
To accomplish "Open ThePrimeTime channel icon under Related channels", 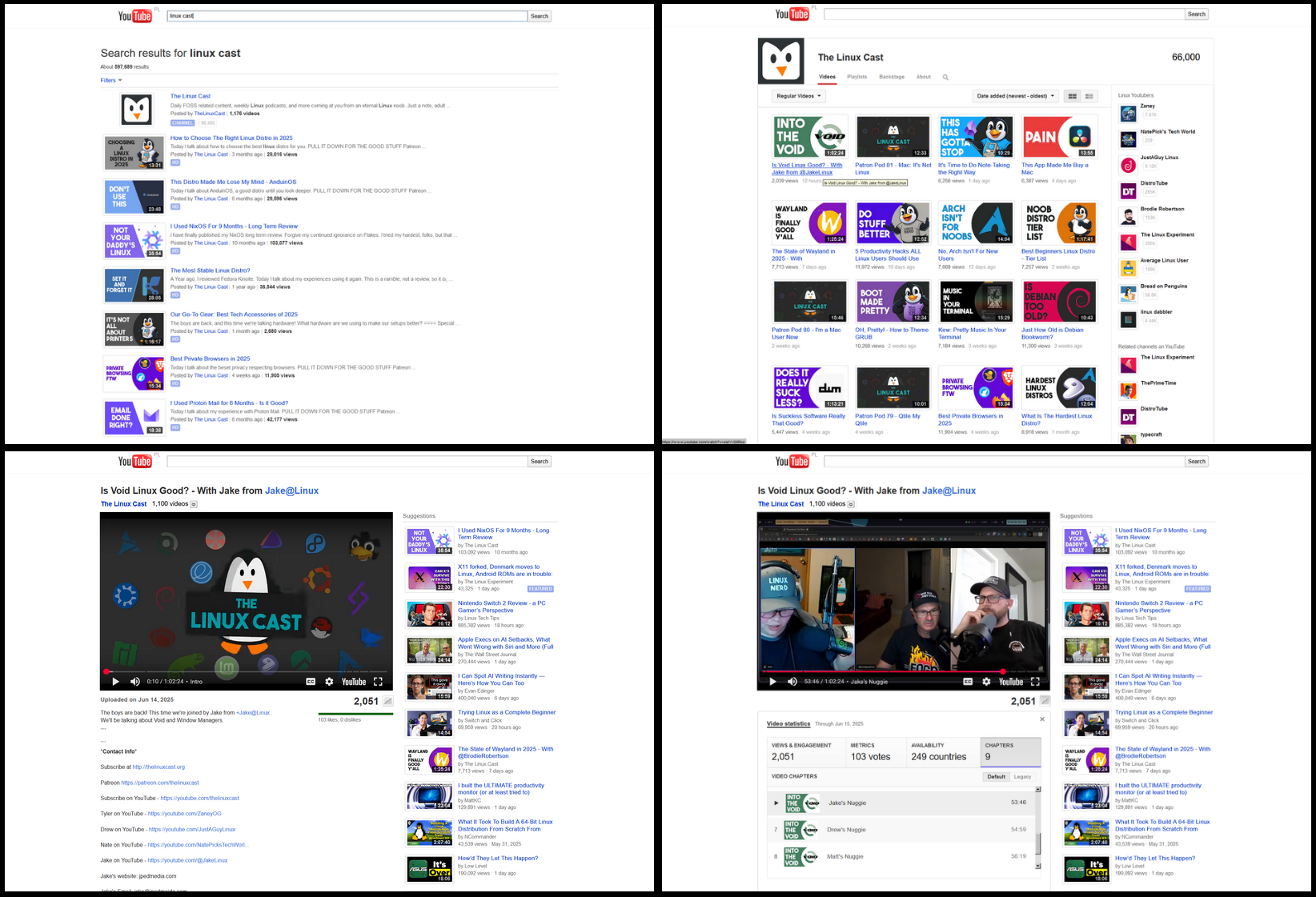I will 1128,391.
